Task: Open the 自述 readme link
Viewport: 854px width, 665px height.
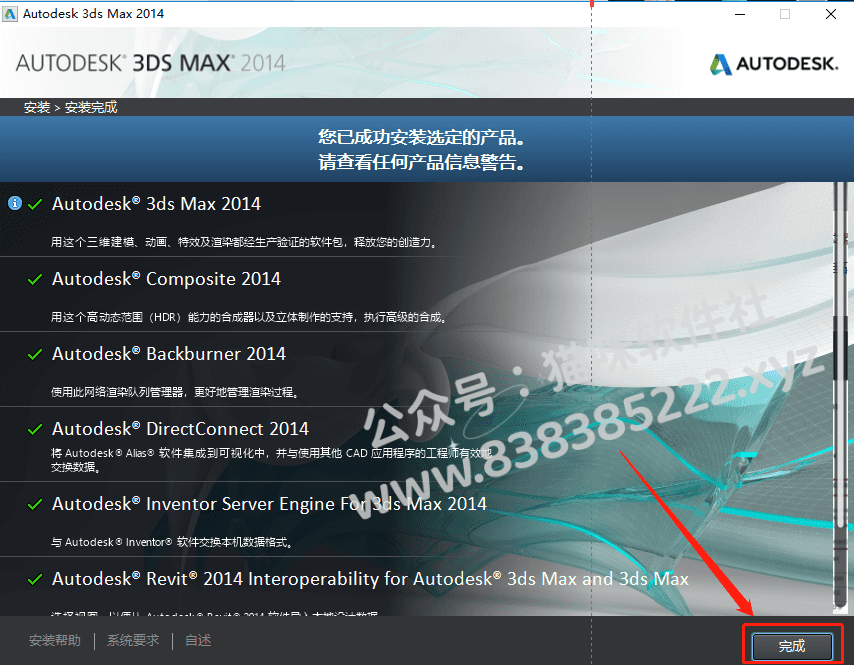Action: (x=198, y=640)
